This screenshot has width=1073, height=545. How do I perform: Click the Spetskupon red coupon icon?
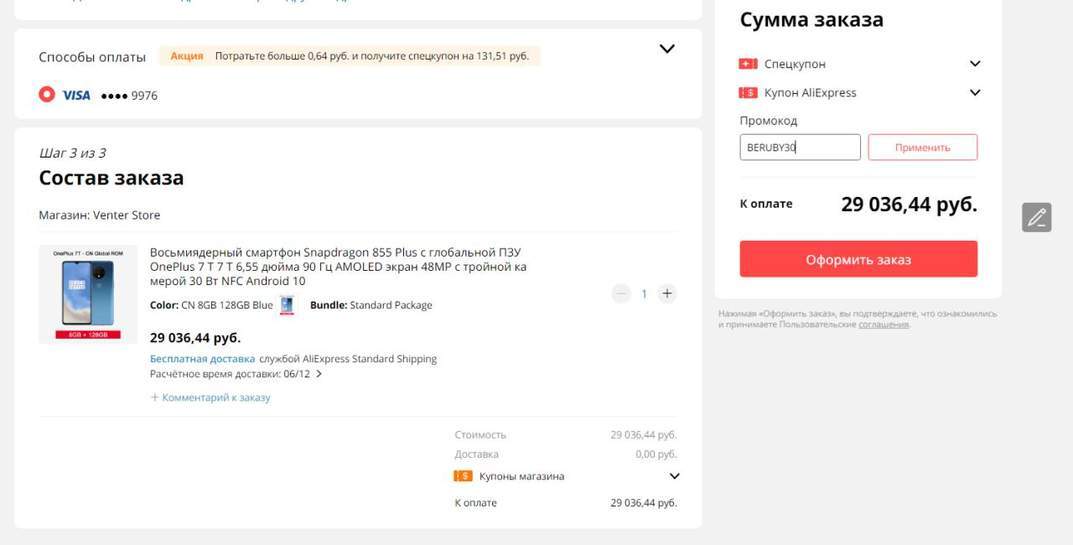pyautogui.click(x=748, y=64)
